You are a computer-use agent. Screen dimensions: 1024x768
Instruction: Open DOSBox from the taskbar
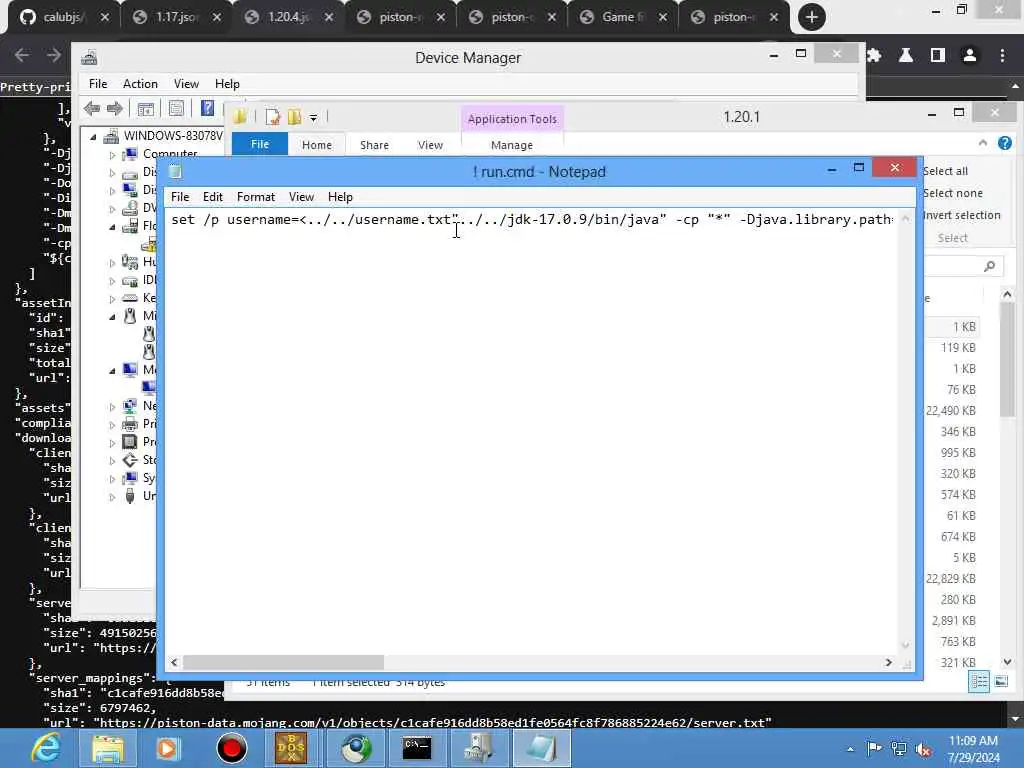(x=291, y=748)
